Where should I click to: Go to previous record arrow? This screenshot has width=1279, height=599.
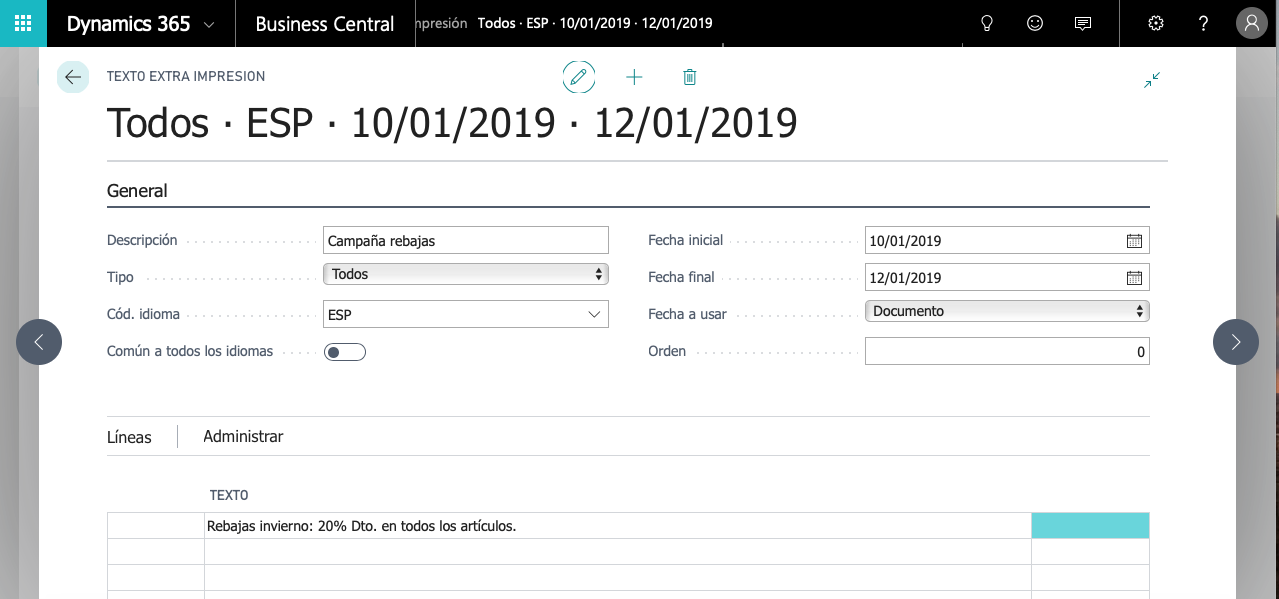pyautogui.click(x=39, y=342)
